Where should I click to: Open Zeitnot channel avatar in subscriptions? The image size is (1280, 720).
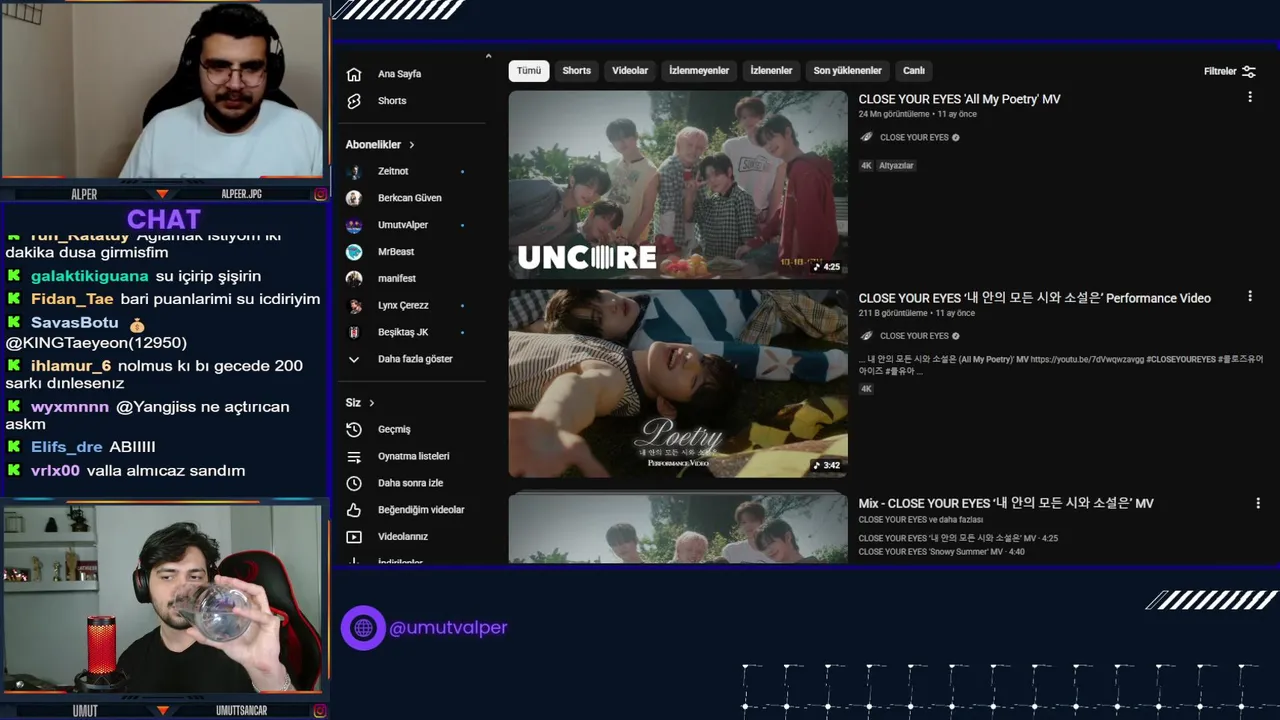point(354,171)
